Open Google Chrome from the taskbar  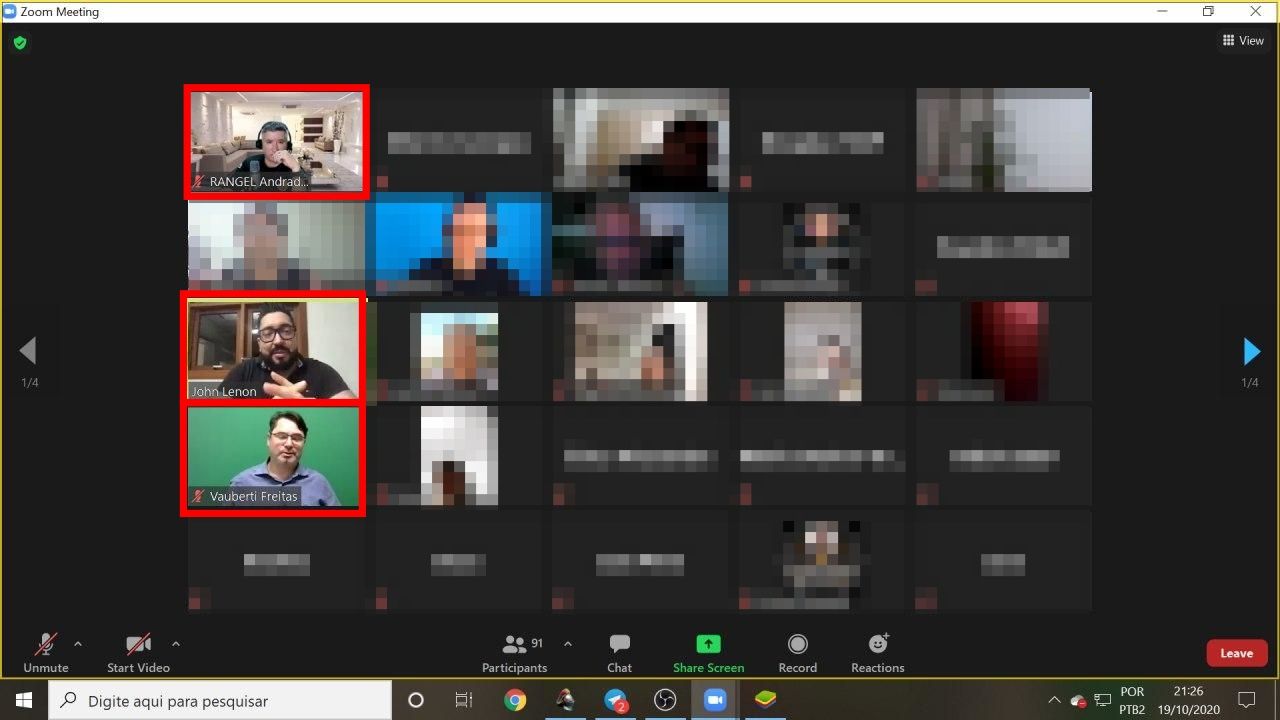515,700
